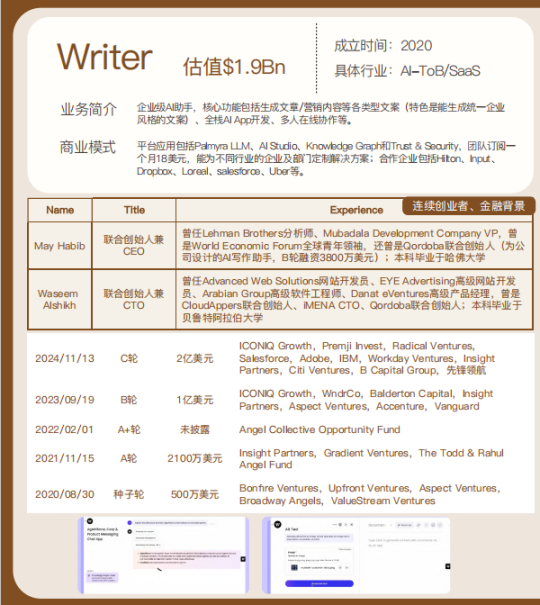Open the Document dropdown in editor toolbar
This screenshot has width=540, height=605.
click(380, 525)
